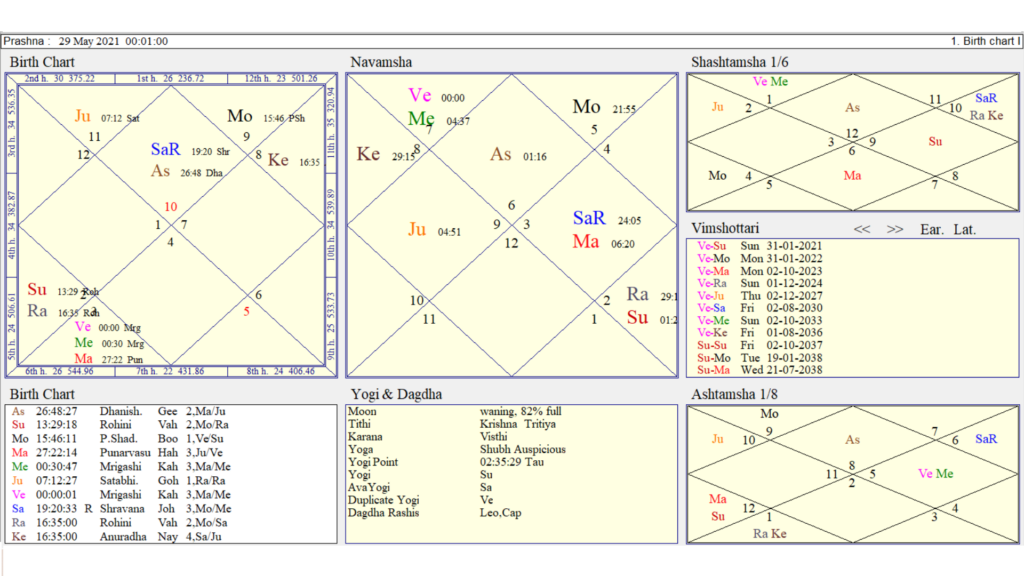Click Mo 15:46 PSh in the birth chart diagram
The width and height of the screenshot is (1024, 576).
pos(266,116)
